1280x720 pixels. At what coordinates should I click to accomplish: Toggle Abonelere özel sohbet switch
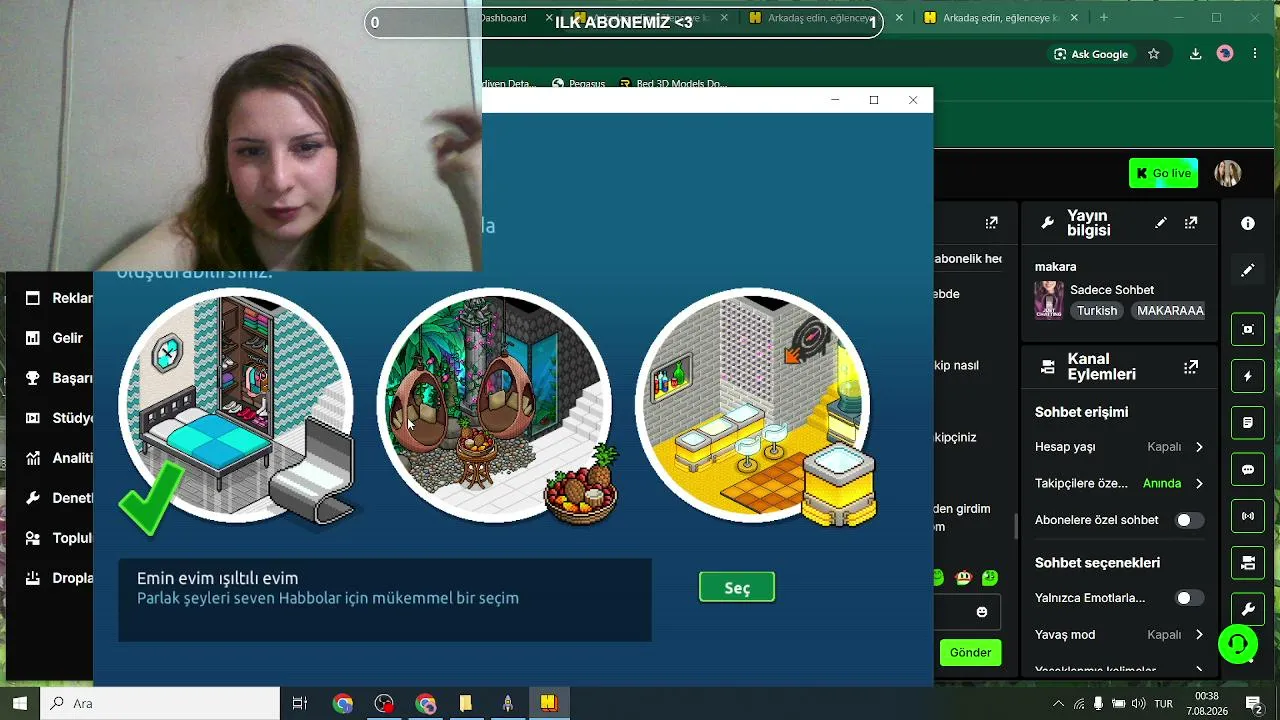[x=1189, y=520]
